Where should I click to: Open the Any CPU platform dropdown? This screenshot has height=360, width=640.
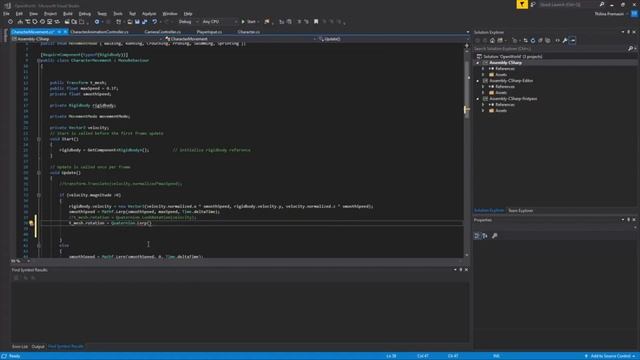point(219,22)
